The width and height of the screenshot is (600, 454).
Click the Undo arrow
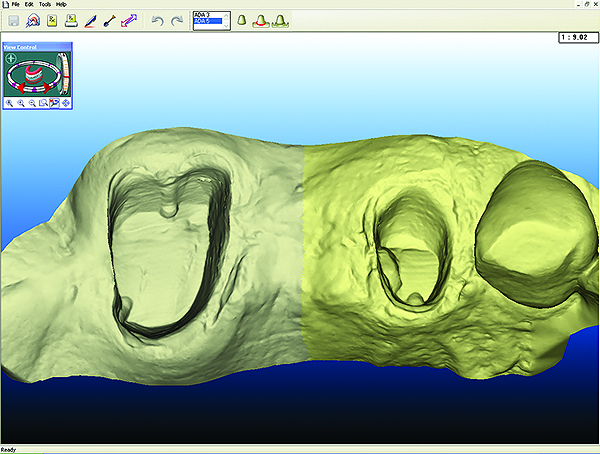pyautogui.click(x=157, y=20)
